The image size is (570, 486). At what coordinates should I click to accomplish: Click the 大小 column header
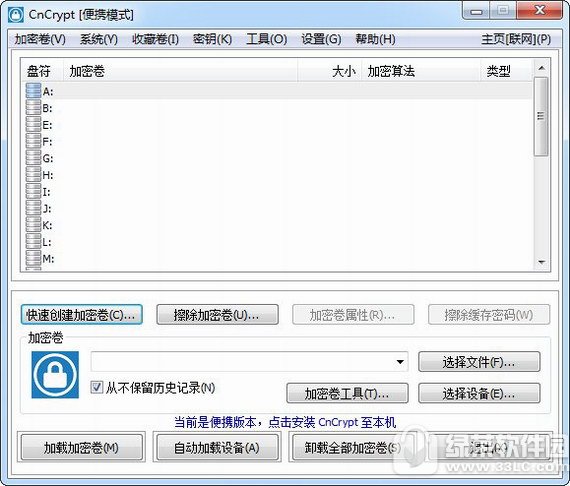330,71
